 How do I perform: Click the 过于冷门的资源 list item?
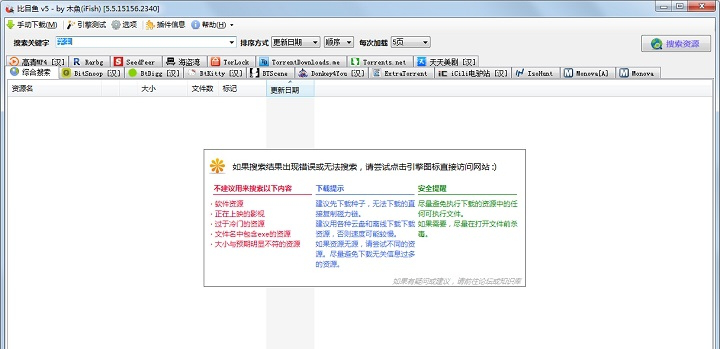(x=239, y=224)
